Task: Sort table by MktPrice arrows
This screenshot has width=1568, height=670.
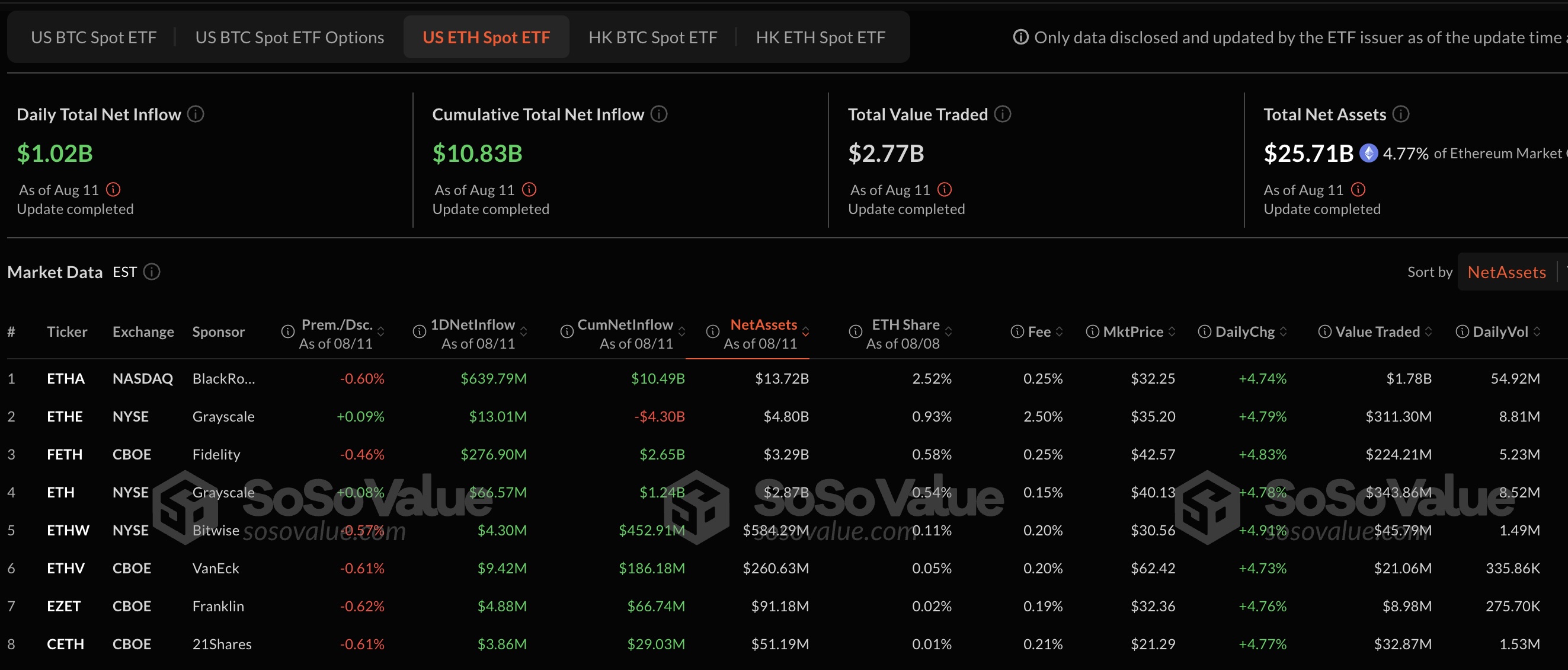Action: [1172, 331]
